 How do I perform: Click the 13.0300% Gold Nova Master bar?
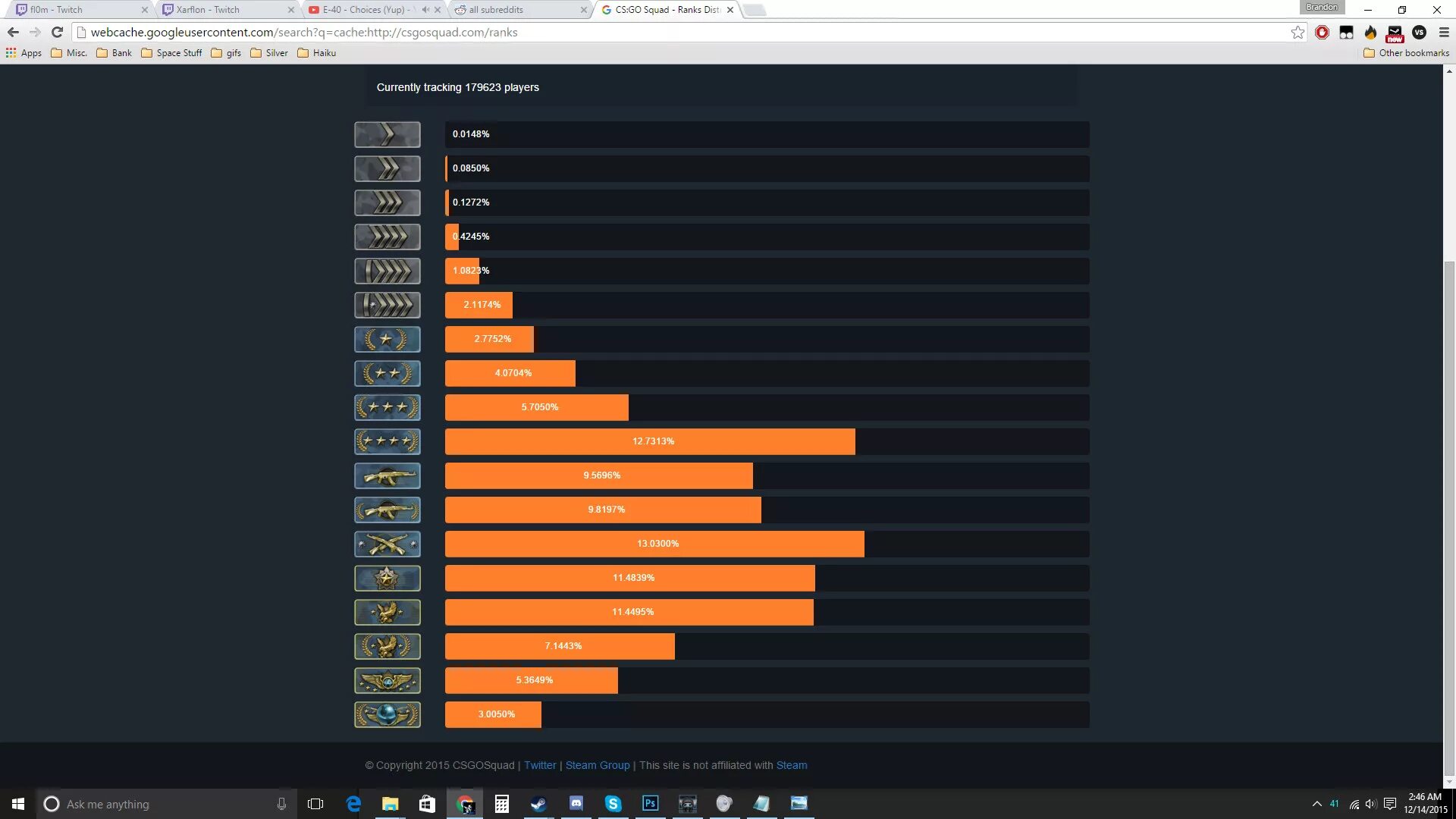click(655, 543)
